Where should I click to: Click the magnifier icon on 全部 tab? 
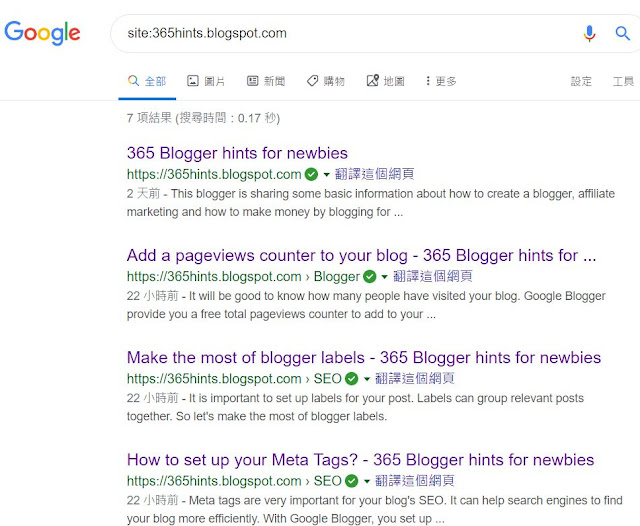[x=133, y=80]
